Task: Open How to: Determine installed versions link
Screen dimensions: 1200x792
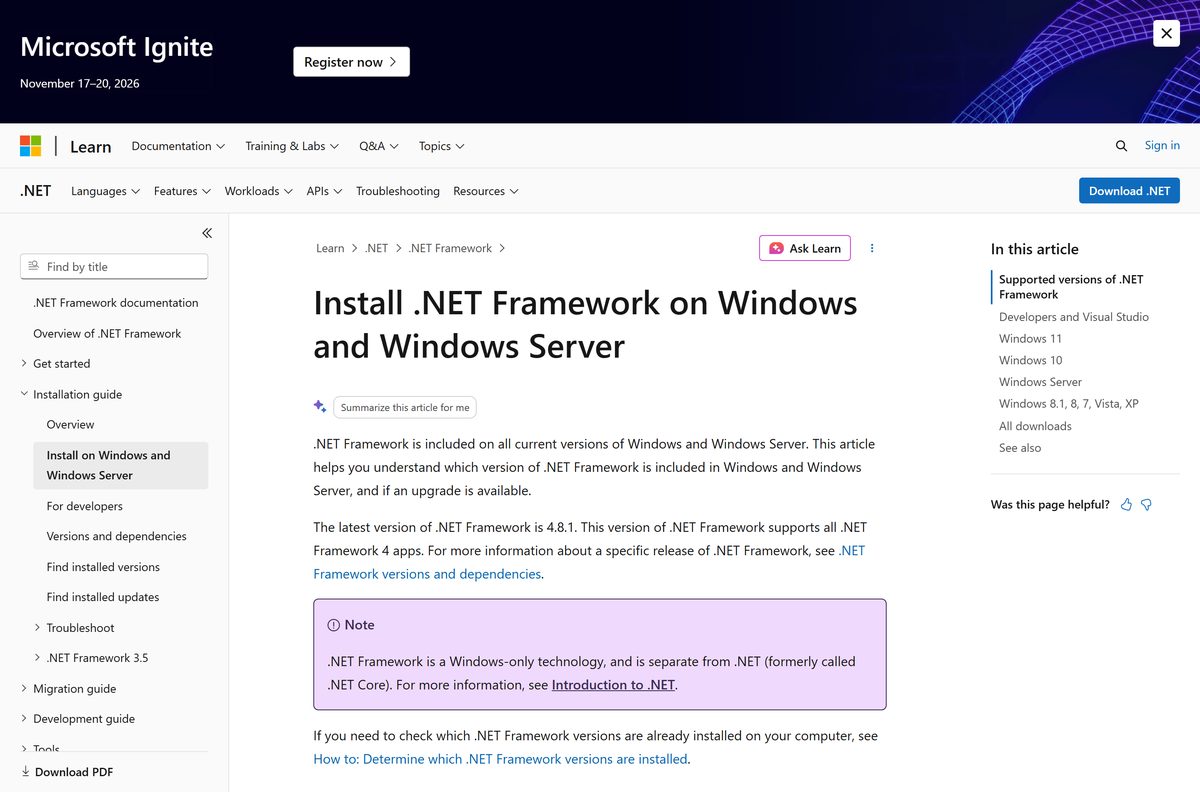Action: click(500, 759)
